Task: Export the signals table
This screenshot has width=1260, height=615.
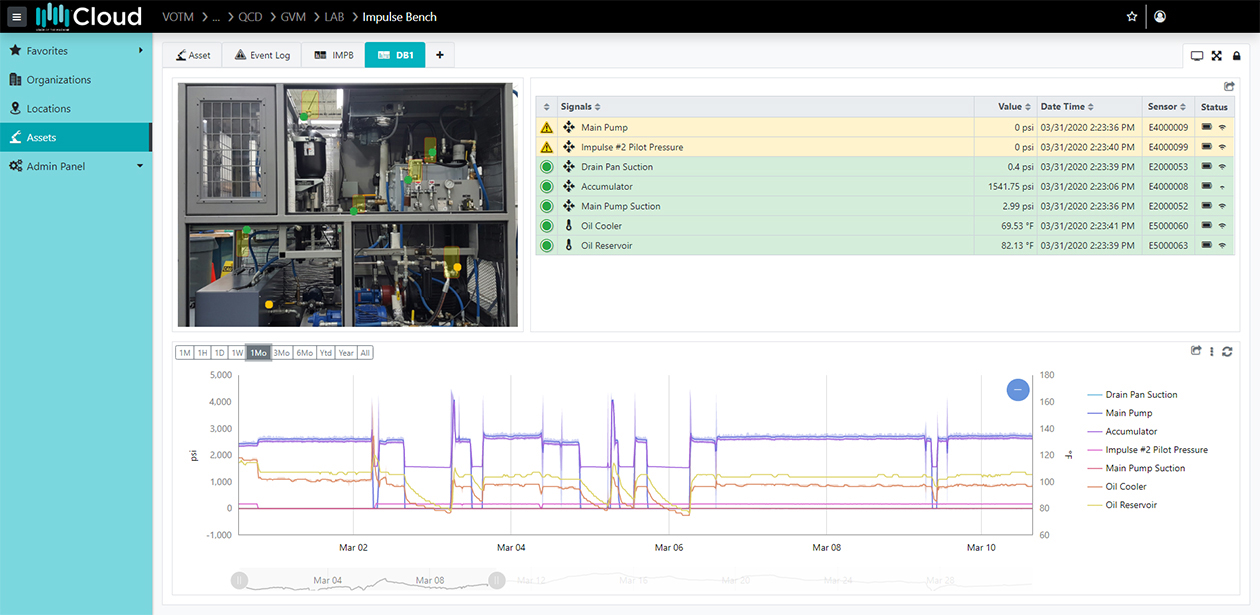Action: [1229, 87]
